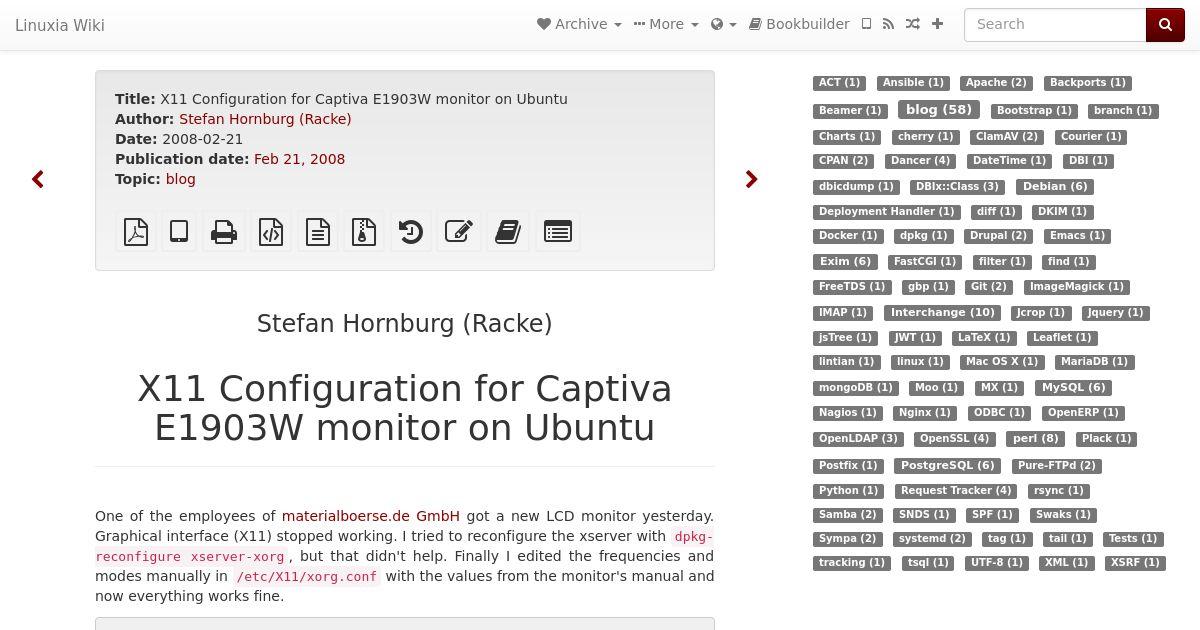Open the printer-friendly version

click(x=224, y=232)
